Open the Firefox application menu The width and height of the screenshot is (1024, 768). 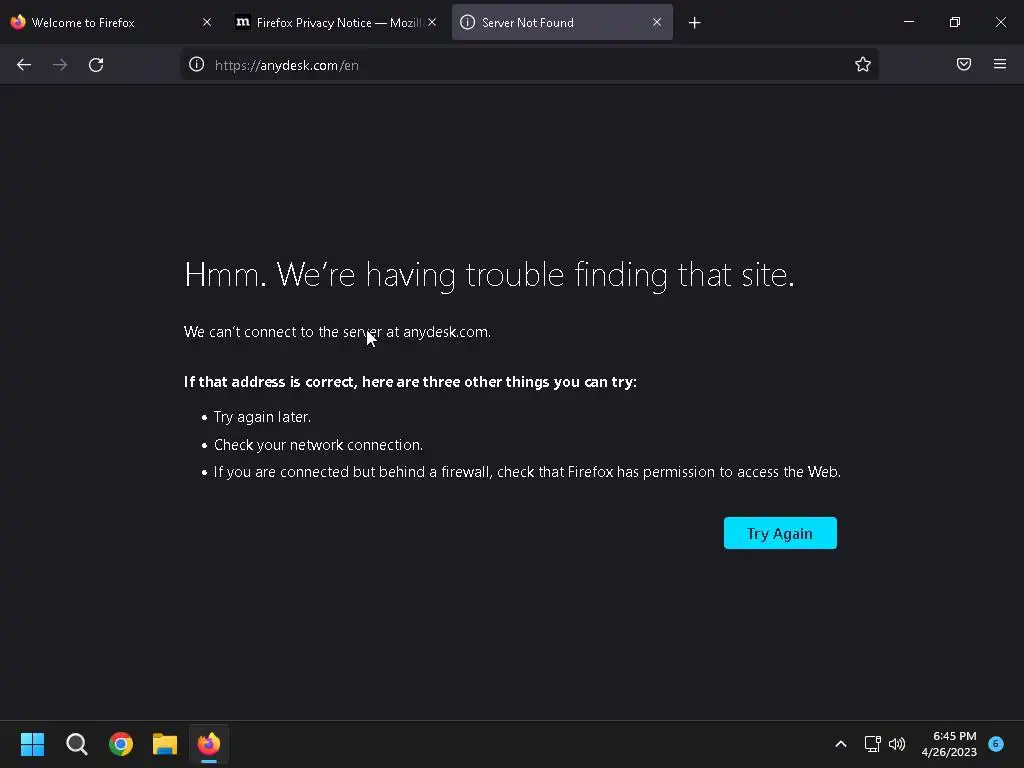pos(1000,64)
